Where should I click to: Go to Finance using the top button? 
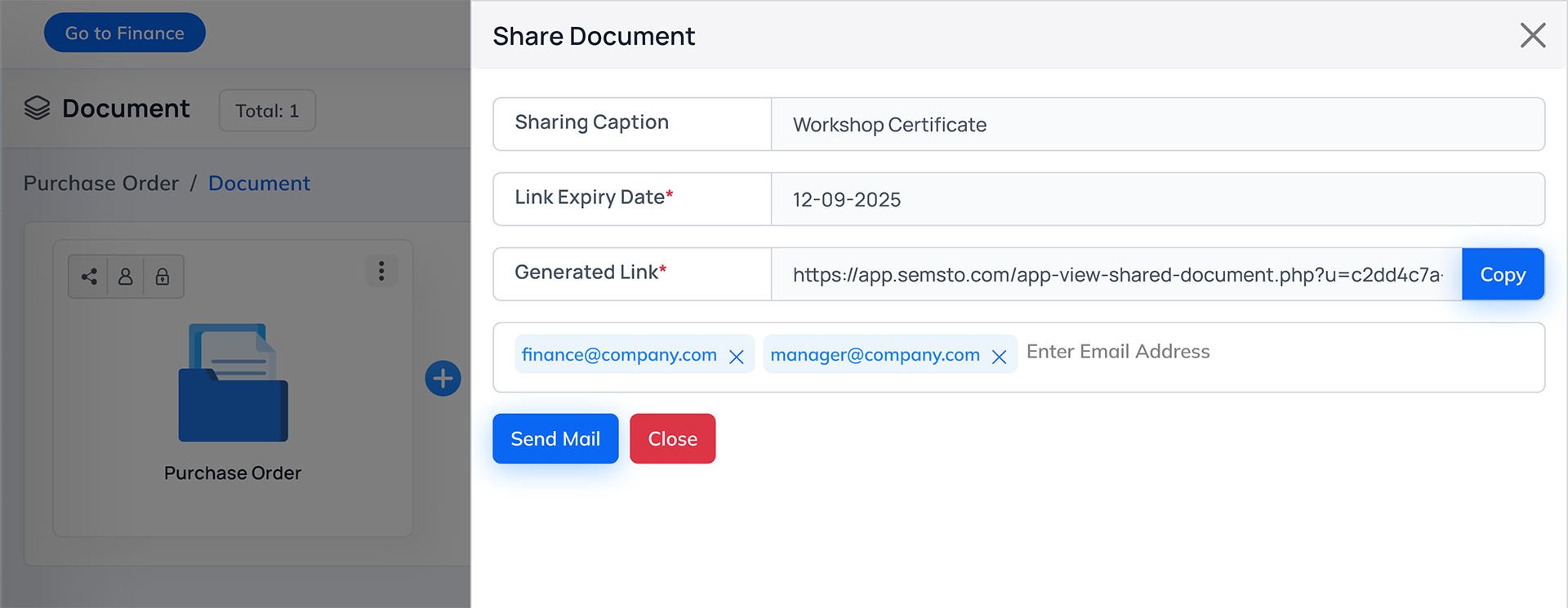[125, 33]
